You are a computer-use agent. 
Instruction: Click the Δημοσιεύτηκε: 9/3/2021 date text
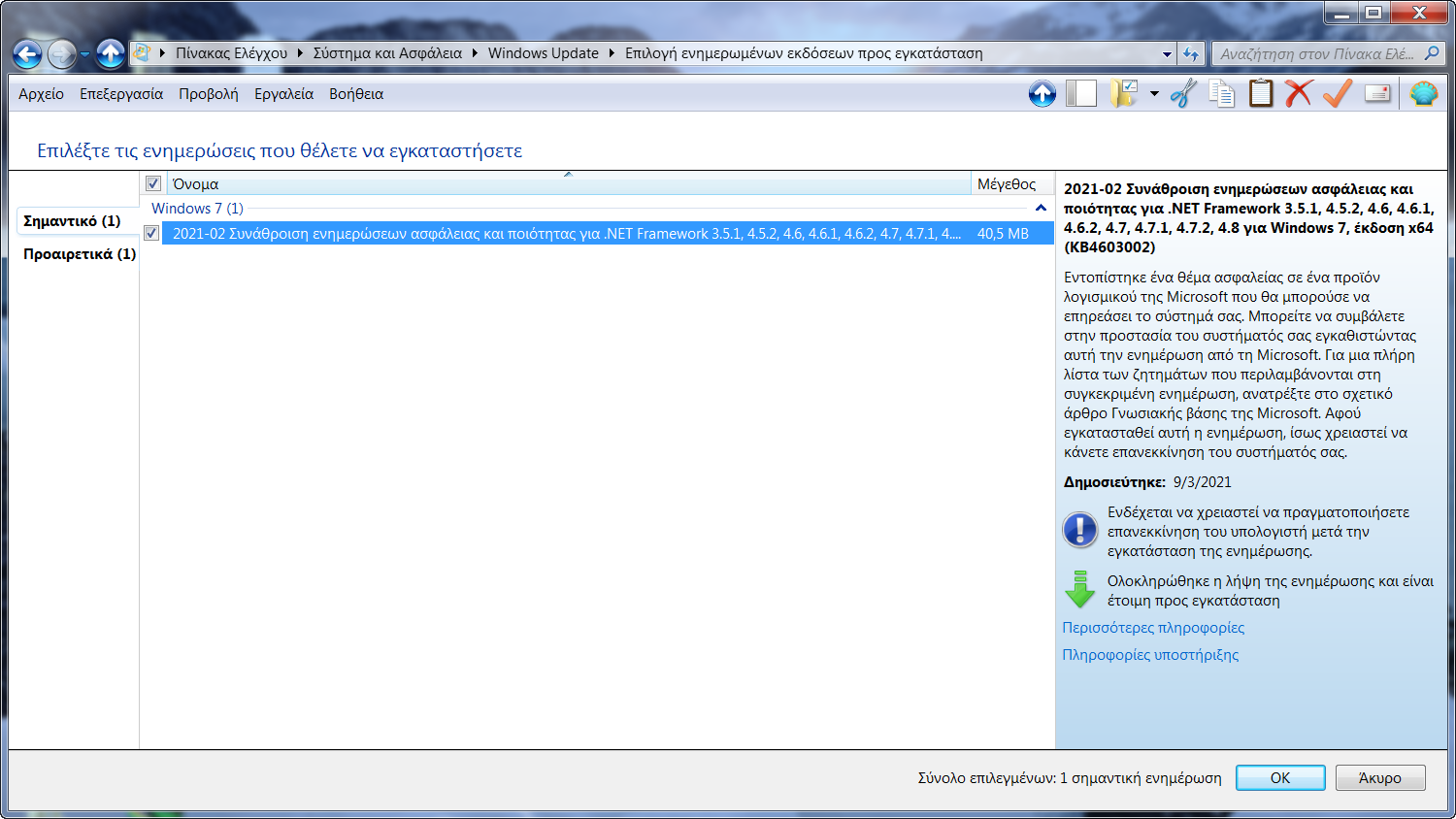(1147, 482)
